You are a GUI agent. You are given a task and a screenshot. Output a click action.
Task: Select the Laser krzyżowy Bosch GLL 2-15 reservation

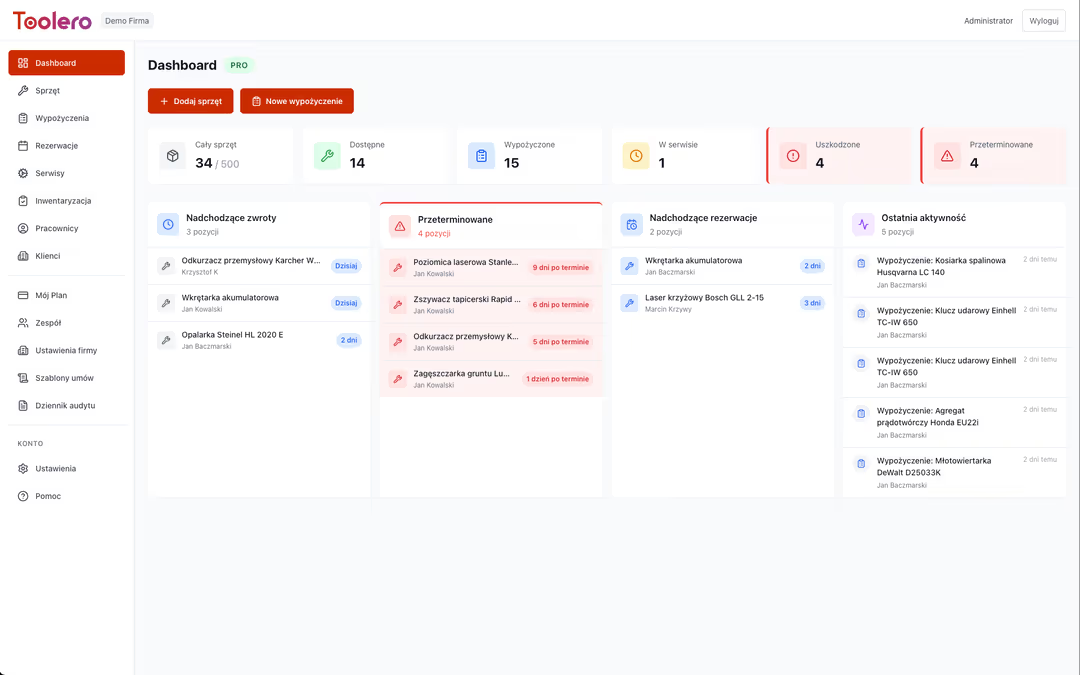[x=704, y=303]
